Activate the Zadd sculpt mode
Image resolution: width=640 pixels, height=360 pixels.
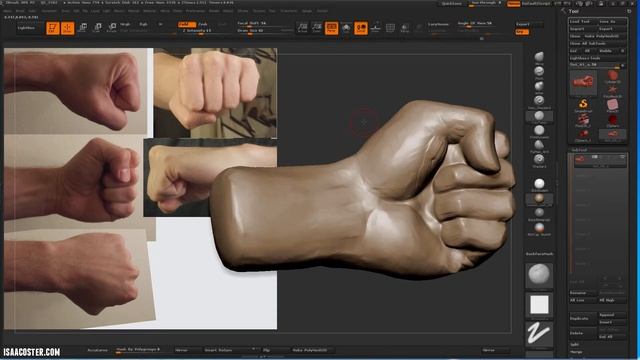187,24
